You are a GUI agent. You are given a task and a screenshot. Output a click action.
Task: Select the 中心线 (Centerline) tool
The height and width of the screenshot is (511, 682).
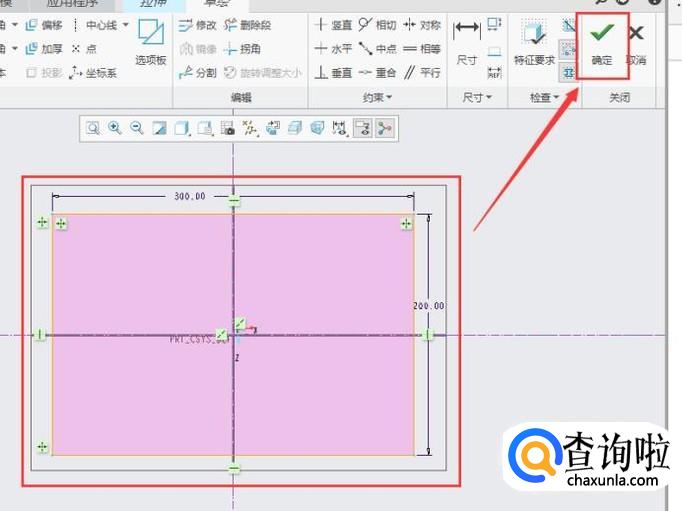click(x=95, y=25)
